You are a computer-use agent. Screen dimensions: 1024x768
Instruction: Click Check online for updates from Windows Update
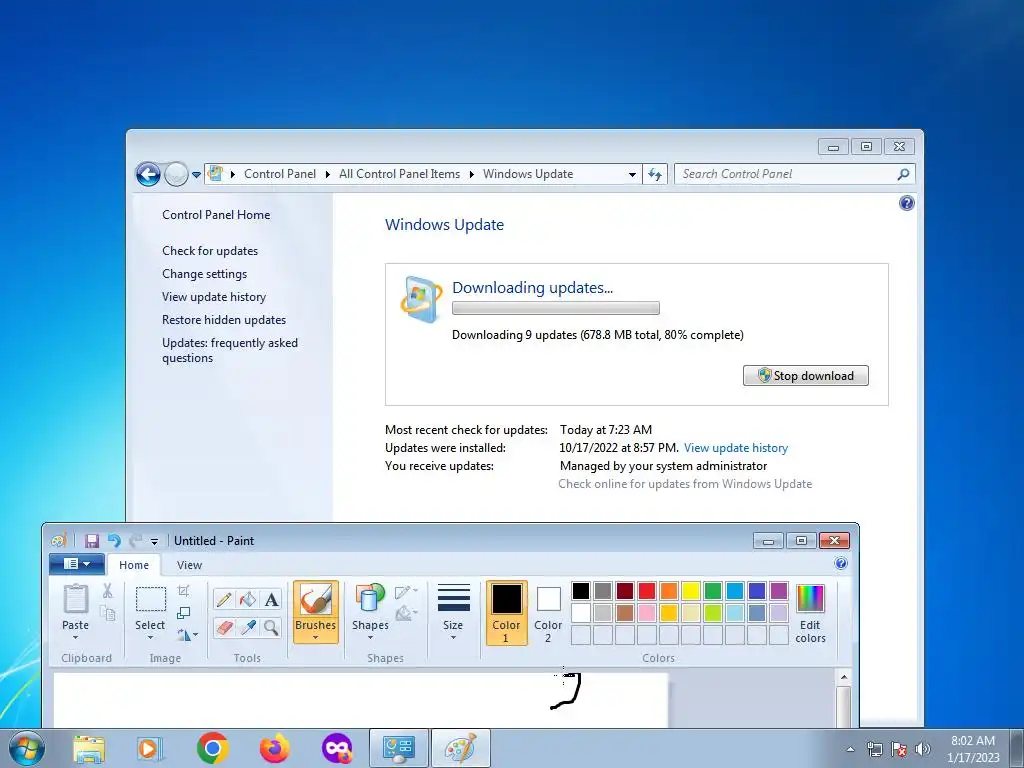click(x=685, y=484)
